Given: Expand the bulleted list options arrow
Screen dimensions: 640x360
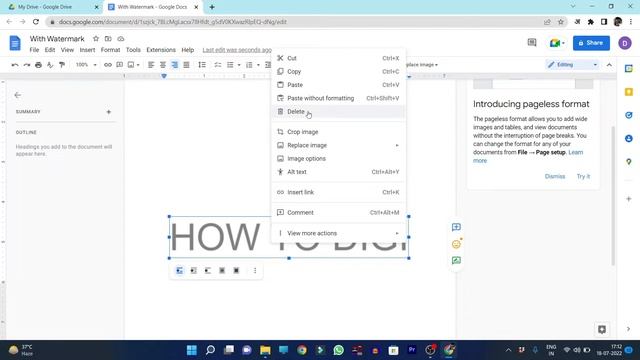Looking at the screenshot, I should (x=239, y=65).
